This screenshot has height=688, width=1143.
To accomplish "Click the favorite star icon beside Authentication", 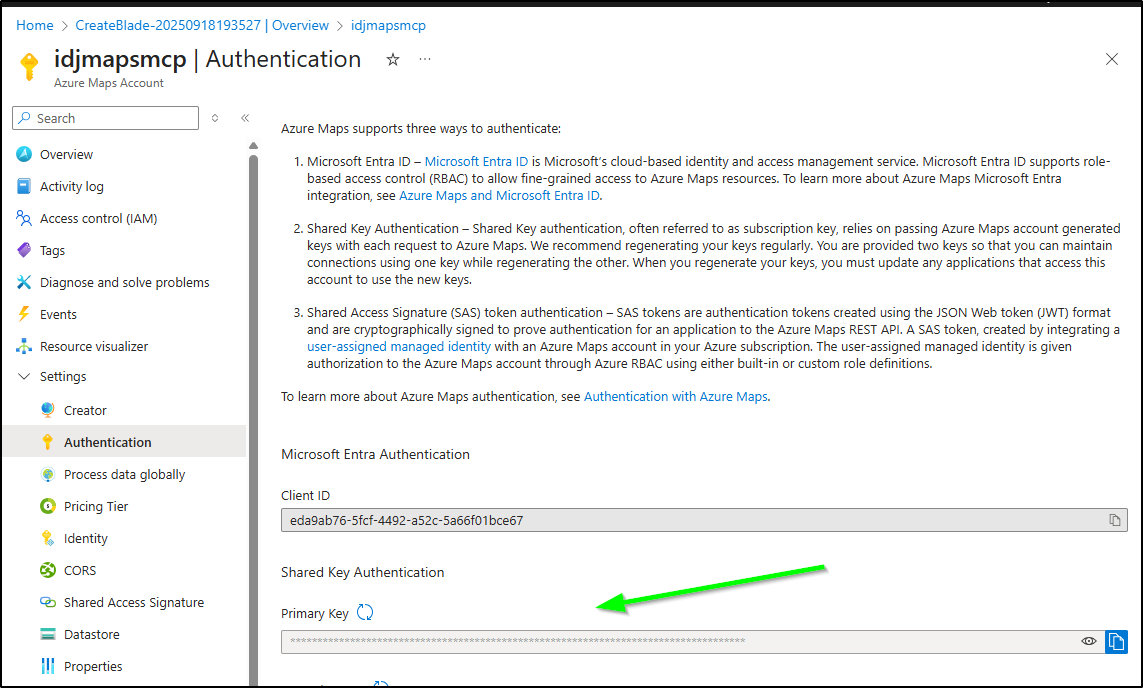I will 393,60.
